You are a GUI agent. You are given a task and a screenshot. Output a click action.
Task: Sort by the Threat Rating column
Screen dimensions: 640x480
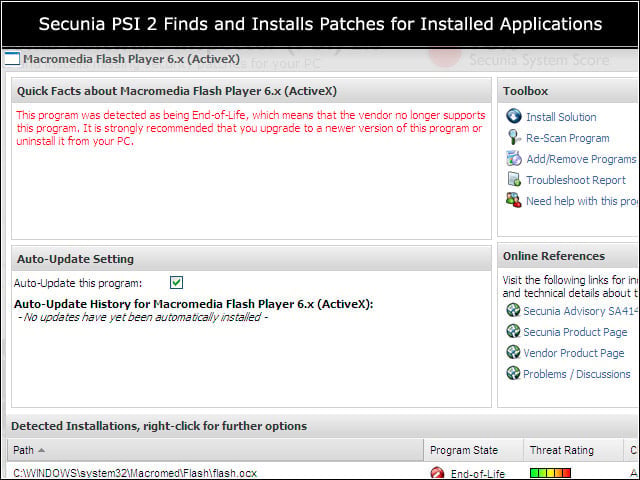pos(573,450)
